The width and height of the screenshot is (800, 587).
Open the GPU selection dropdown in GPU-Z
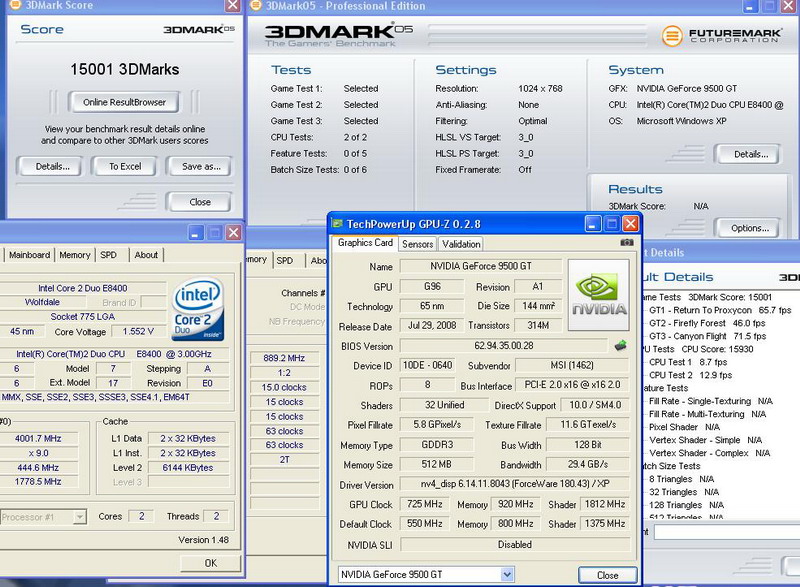(507, 575)
